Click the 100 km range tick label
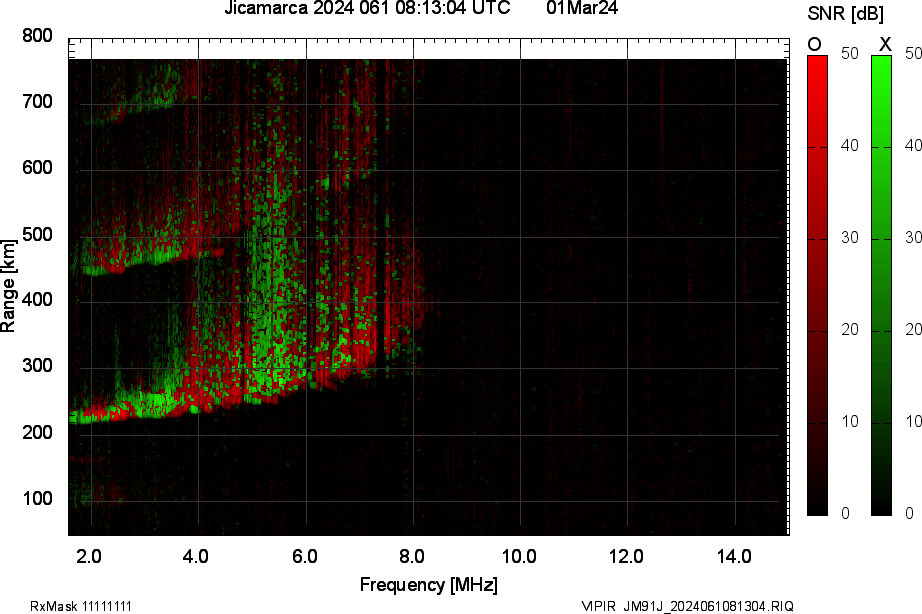Screen dimensions: 922x614 (x=37, y=500)
